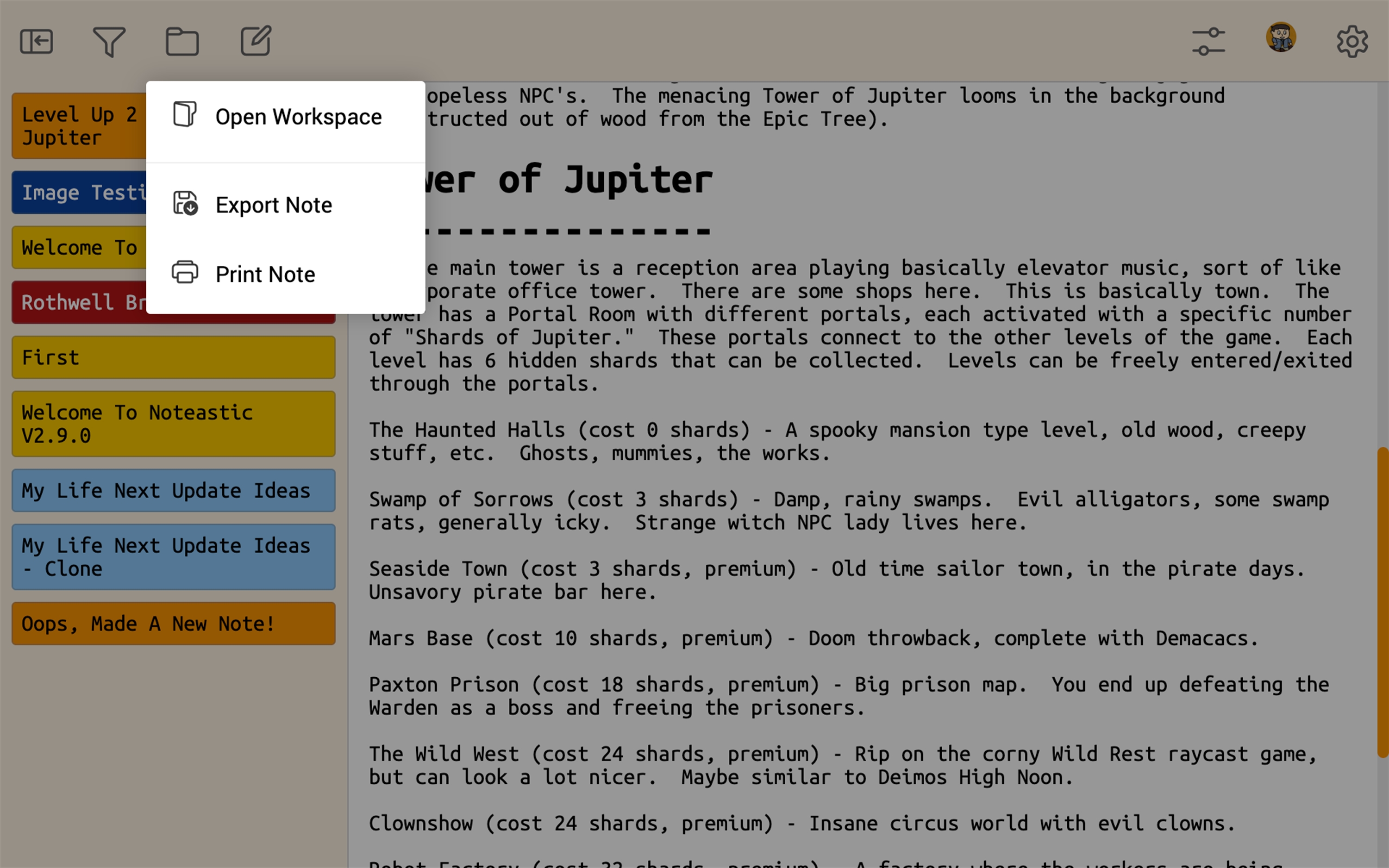Click the folder icon in toolbar
The width and height of the screenshot is (1389, 868).
click(x=182, y=41)
